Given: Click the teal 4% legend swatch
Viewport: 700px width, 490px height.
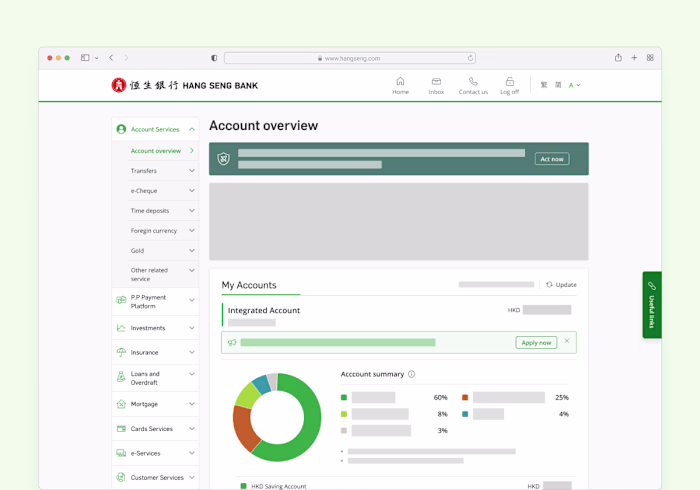Looking at the screenshot, I should pyautogui.click(x=465, y=414).
